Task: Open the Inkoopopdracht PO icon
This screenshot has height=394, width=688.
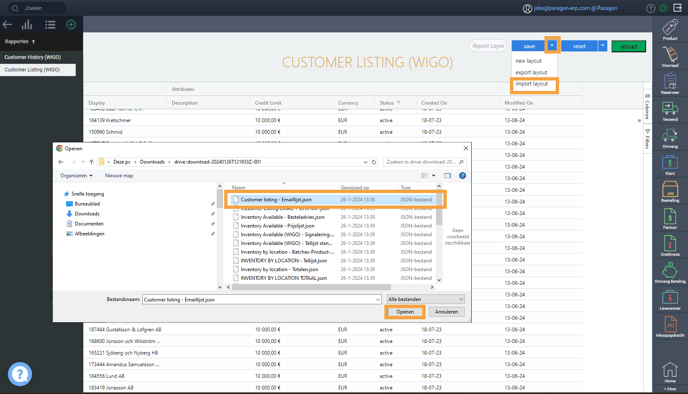Action: 670,325
